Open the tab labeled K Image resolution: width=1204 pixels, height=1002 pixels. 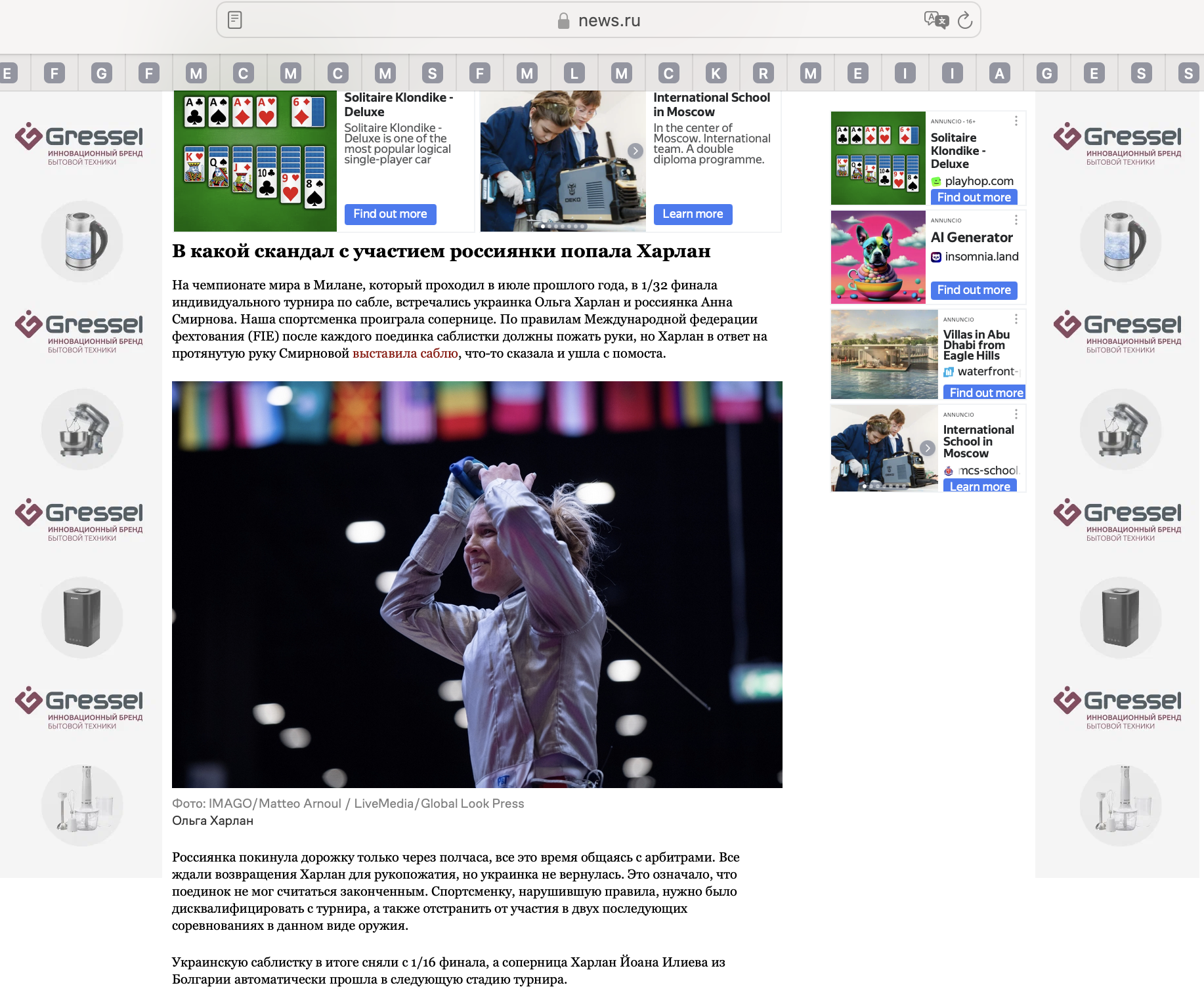(716, 73)
